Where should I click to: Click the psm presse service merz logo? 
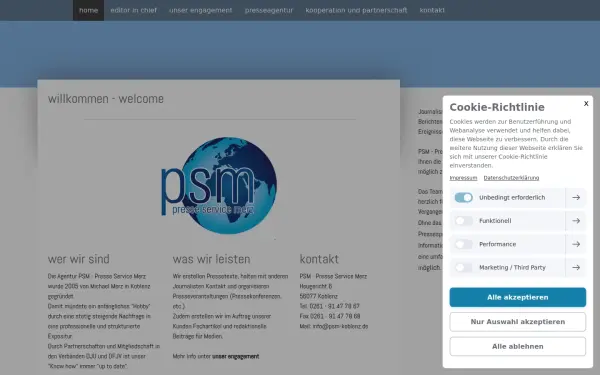[x=219, y=186]
